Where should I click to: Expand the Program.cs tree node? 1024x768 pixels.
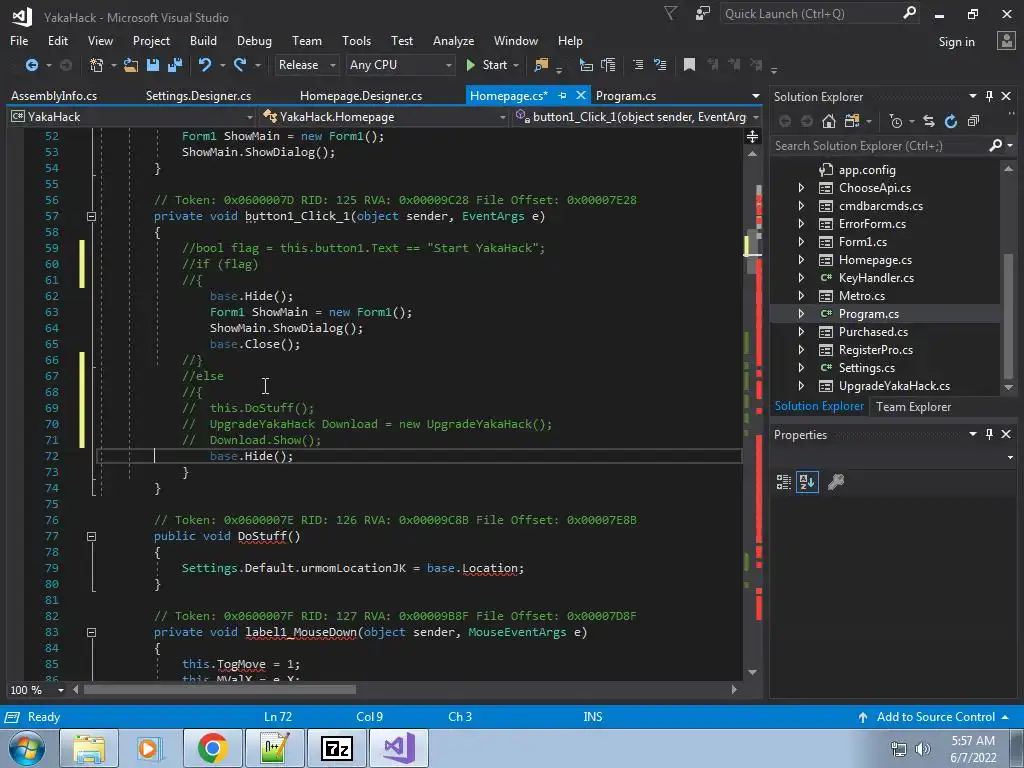point(801,313)
